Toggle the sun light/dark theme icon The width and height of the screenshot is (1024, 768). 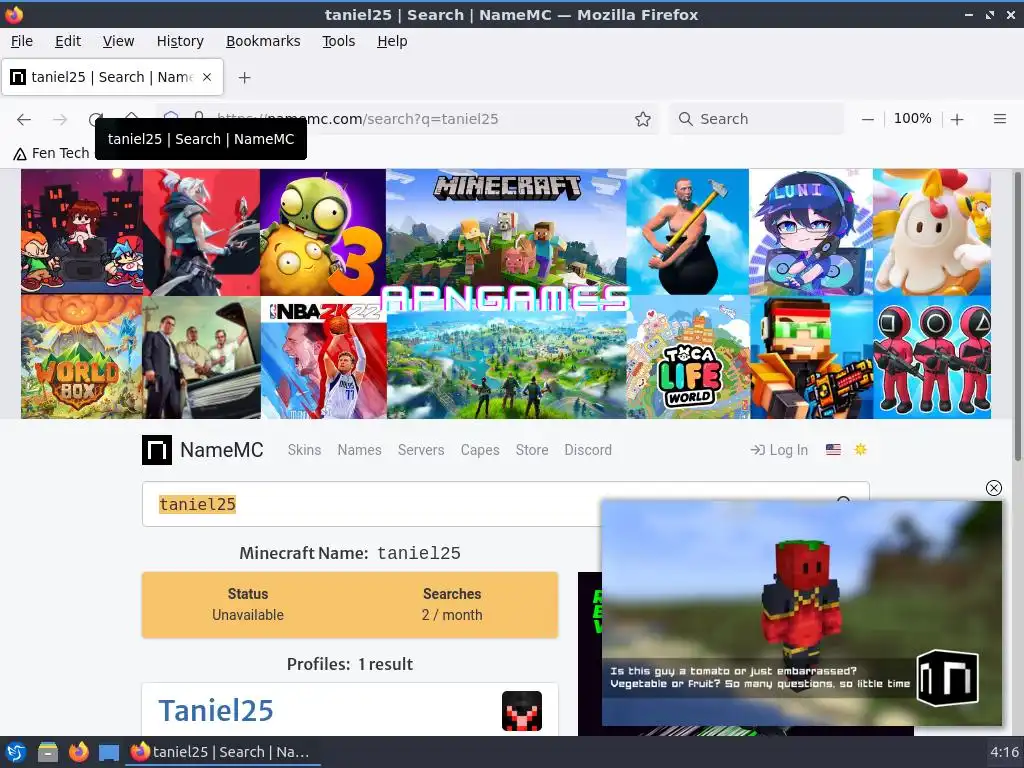860,449
